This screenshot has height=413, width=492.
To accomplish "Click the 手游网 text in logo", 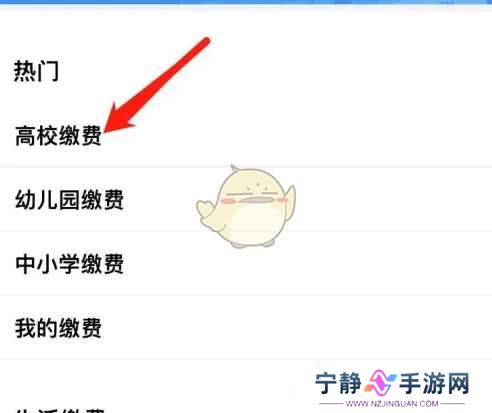I will [x=434, y=383].
